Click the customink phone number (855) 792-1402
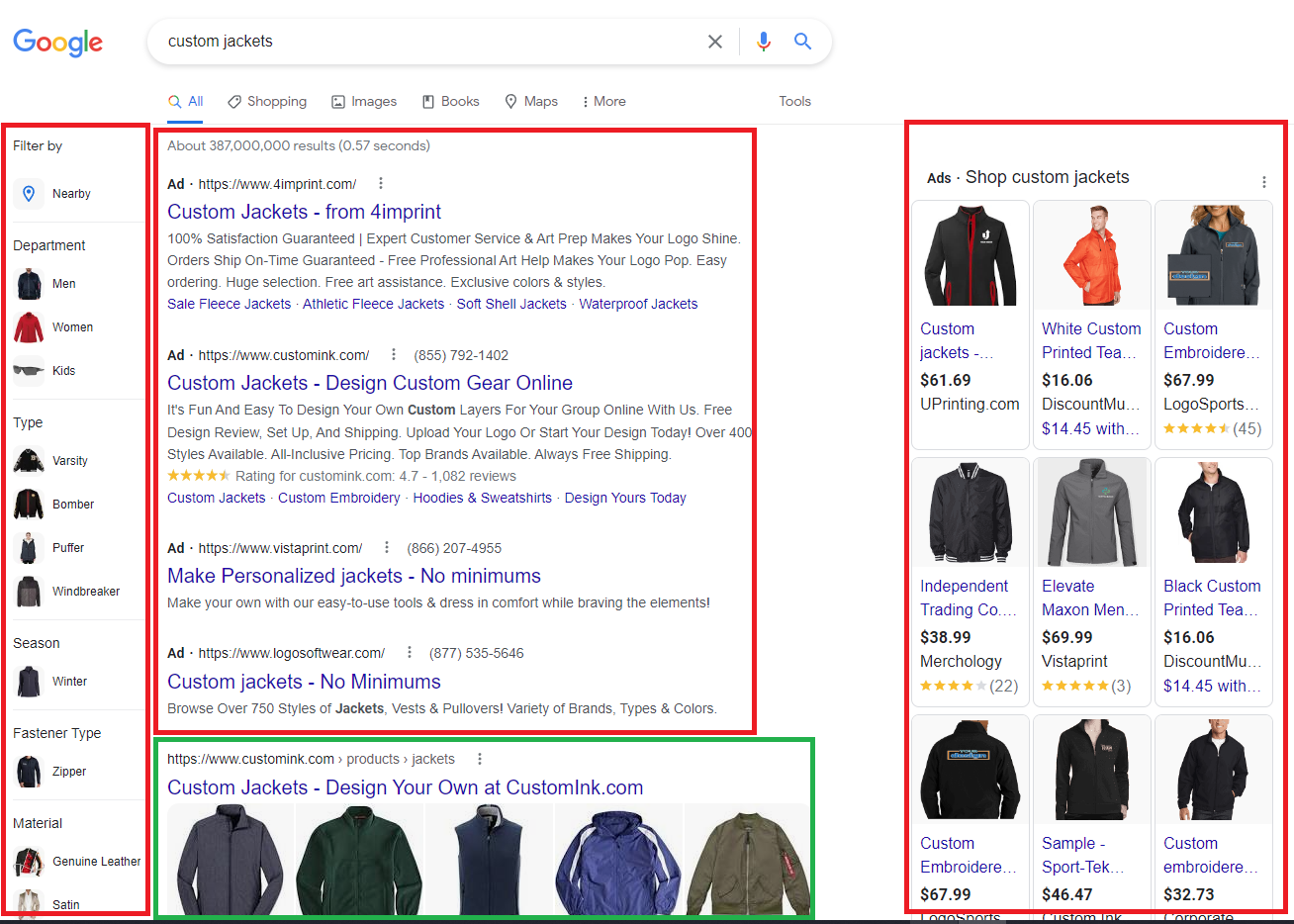Image resolution: width=1294 pixels, height=924 pixels. click(x=461, y=355)
